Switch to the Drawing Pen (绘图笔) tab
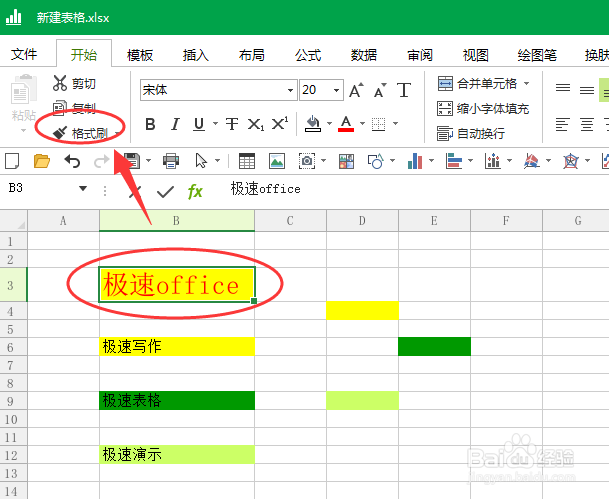The height and width of the screenshot is (499, 609). pos(537,55)
